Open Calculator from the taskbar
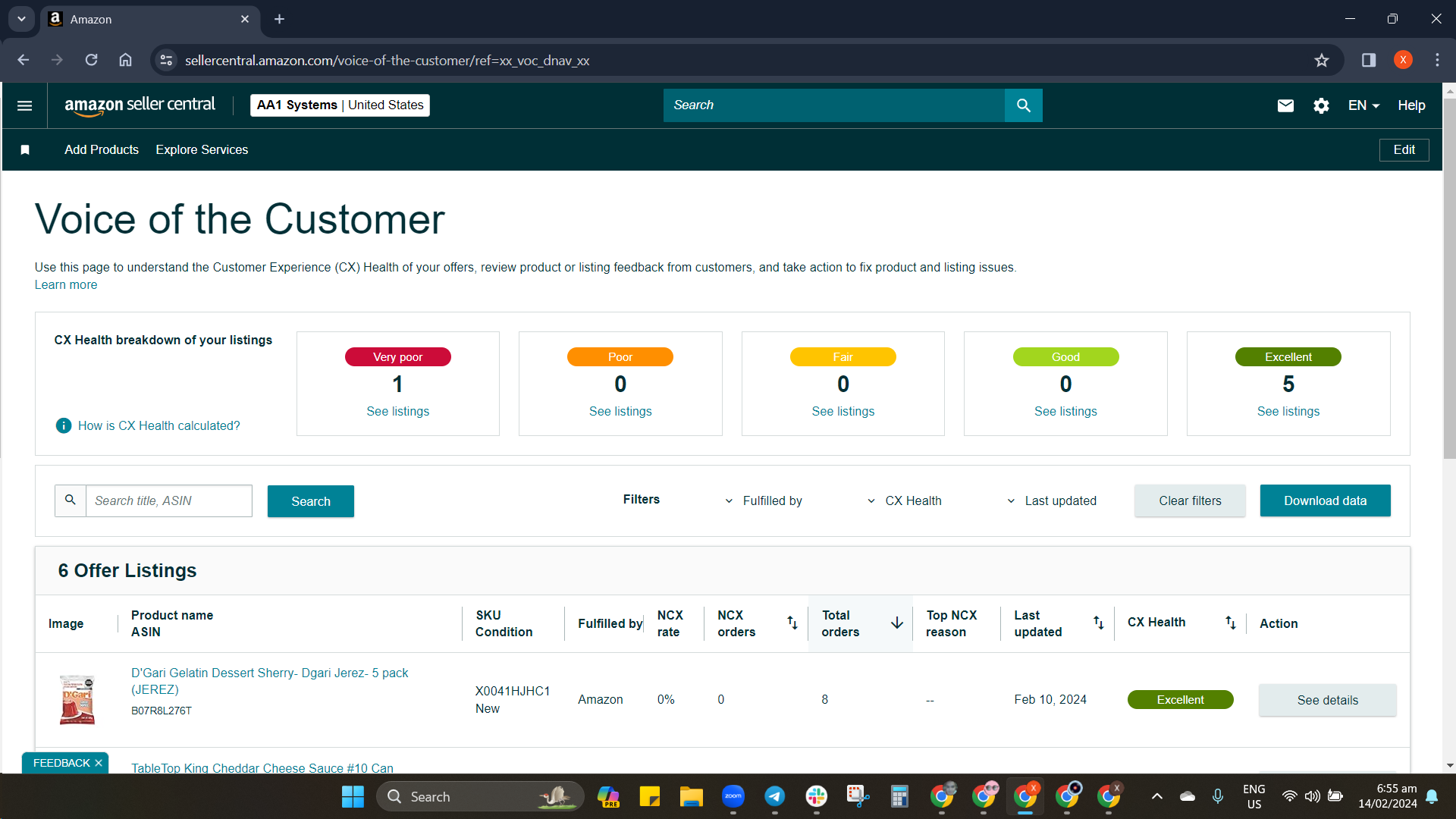Image resolution: width=1456 pixels, height=819 pixels. click(x=899, y=796)
